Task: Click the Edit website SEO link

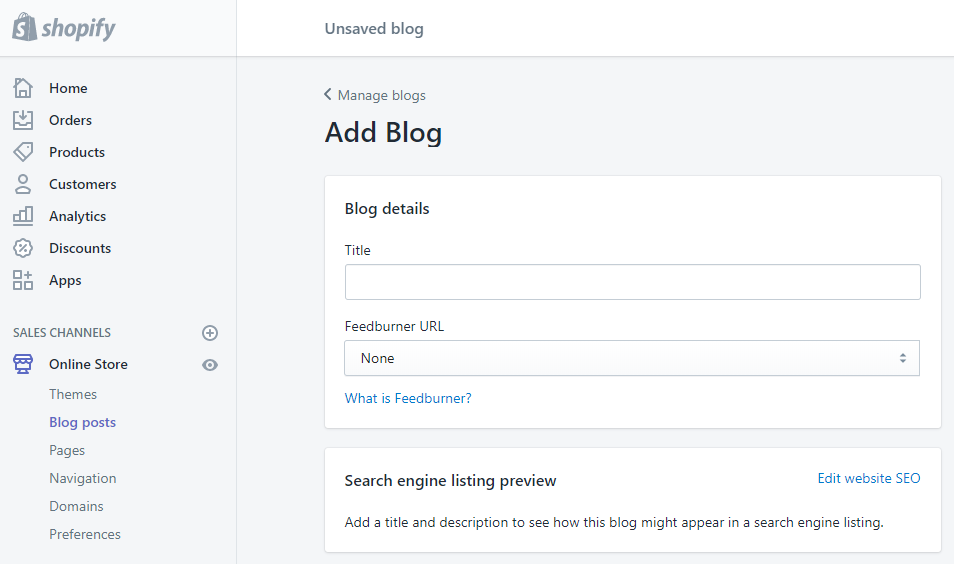Action: pos(868,478)
